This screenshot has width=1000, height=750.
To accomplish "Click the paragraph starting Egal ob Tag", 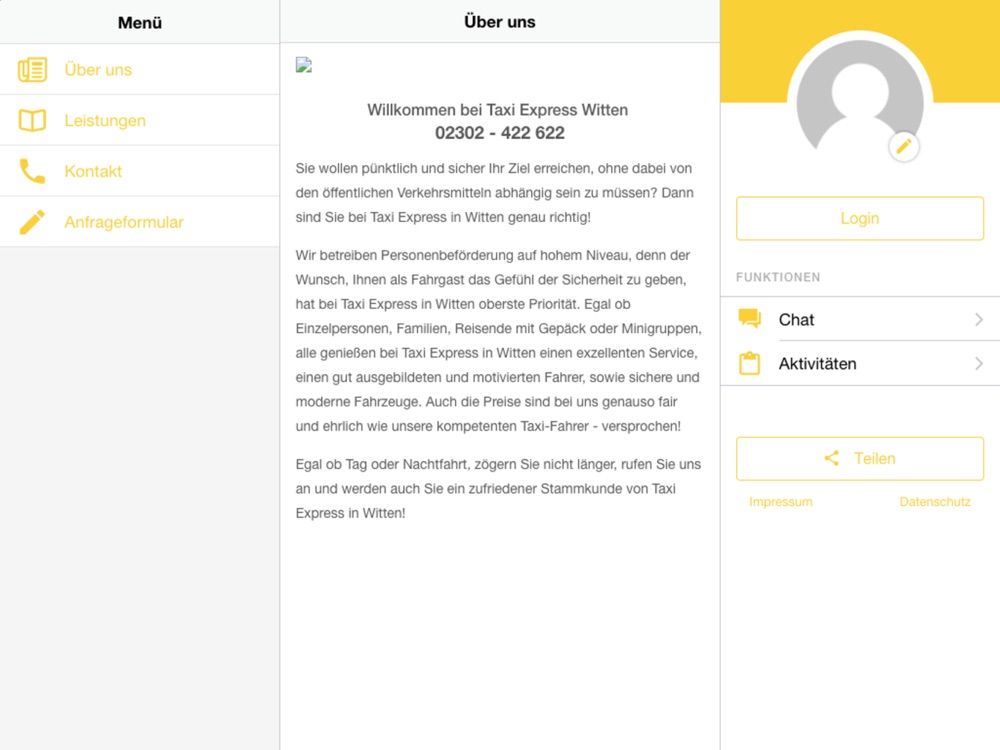I will coord(498,489).
